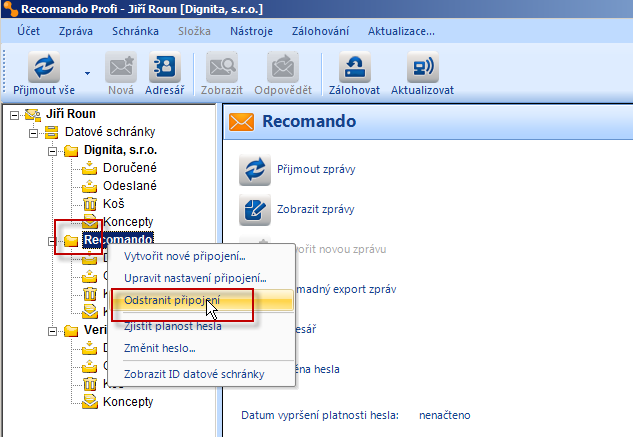
Task: Open Koš under Dignita, s.r.o.
Action: pyautogui.click(x=113, y=204)
